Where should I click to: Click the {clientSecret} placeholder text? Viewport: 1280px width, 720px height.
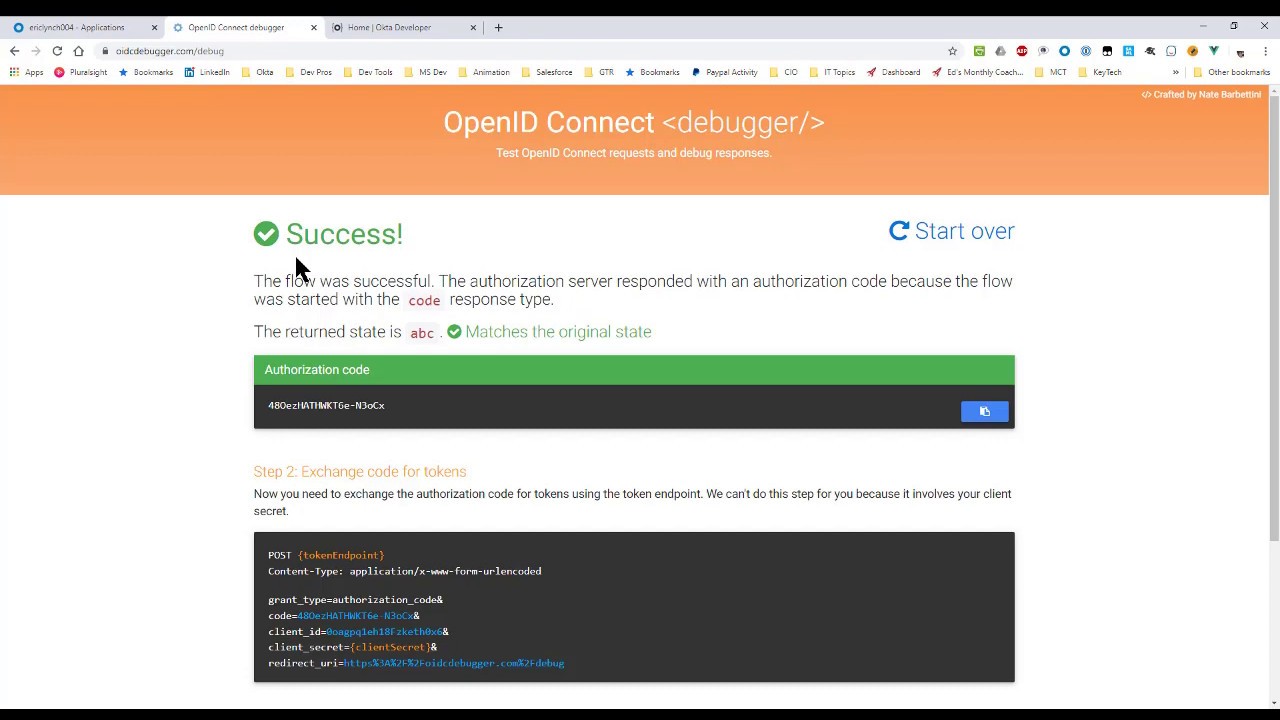click(x=390, y=647)
